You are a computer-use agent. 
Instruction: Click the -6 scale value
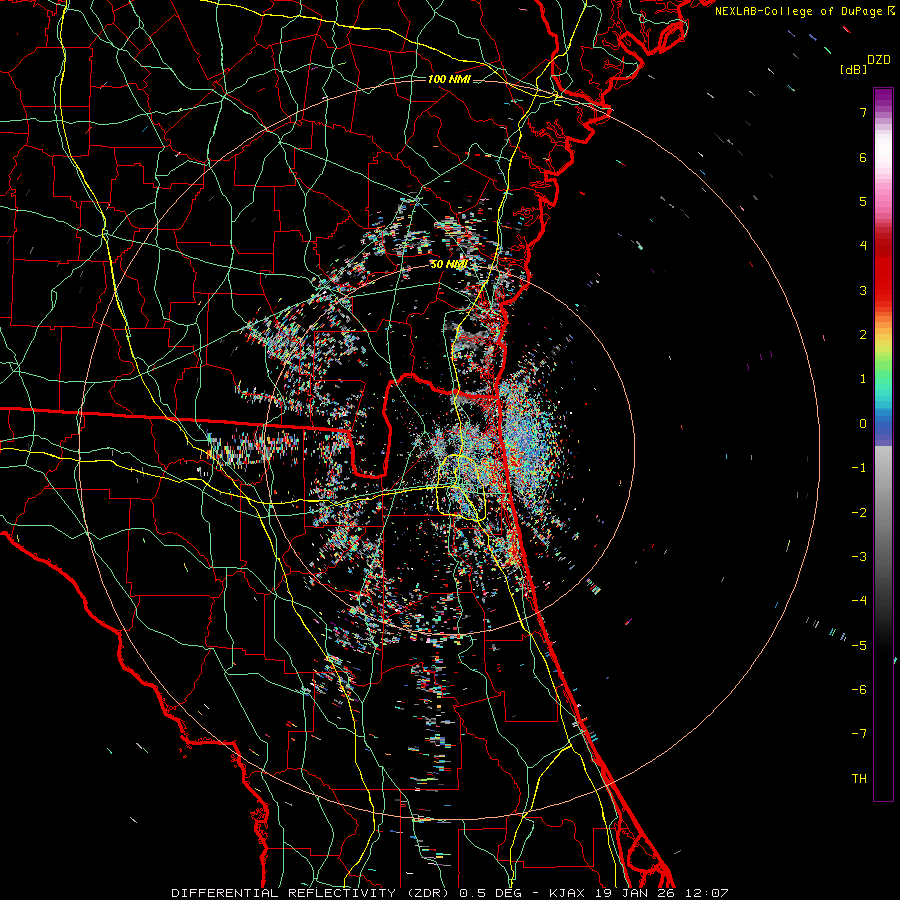(859, 689)
